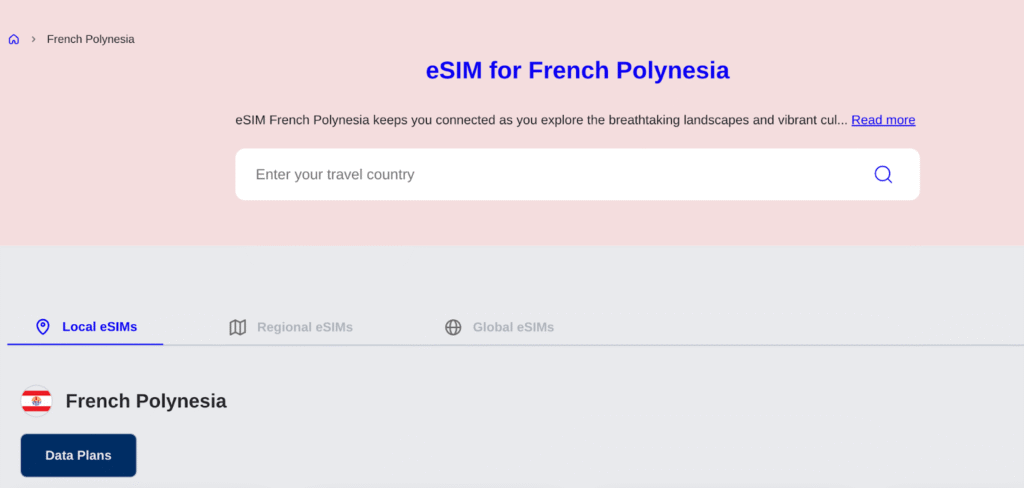Open the Data Plans button

tap(78, 455)
